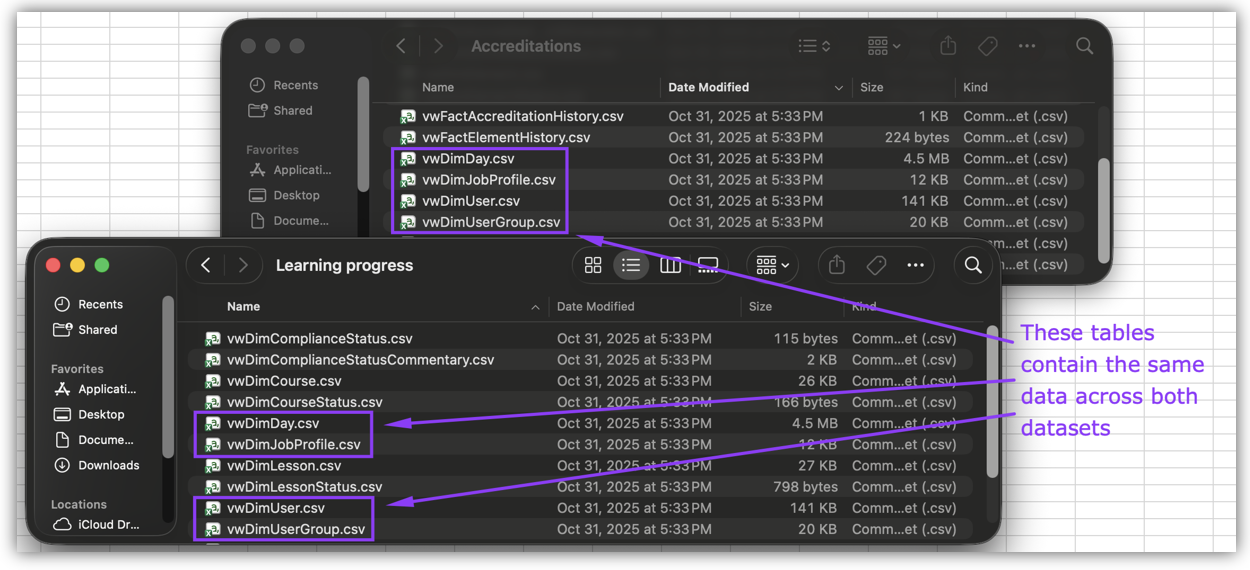Viewport: 1250px width, 570px height.
Task: Switch to gallery view in Learning progress window
Action: tap(708, 265)
